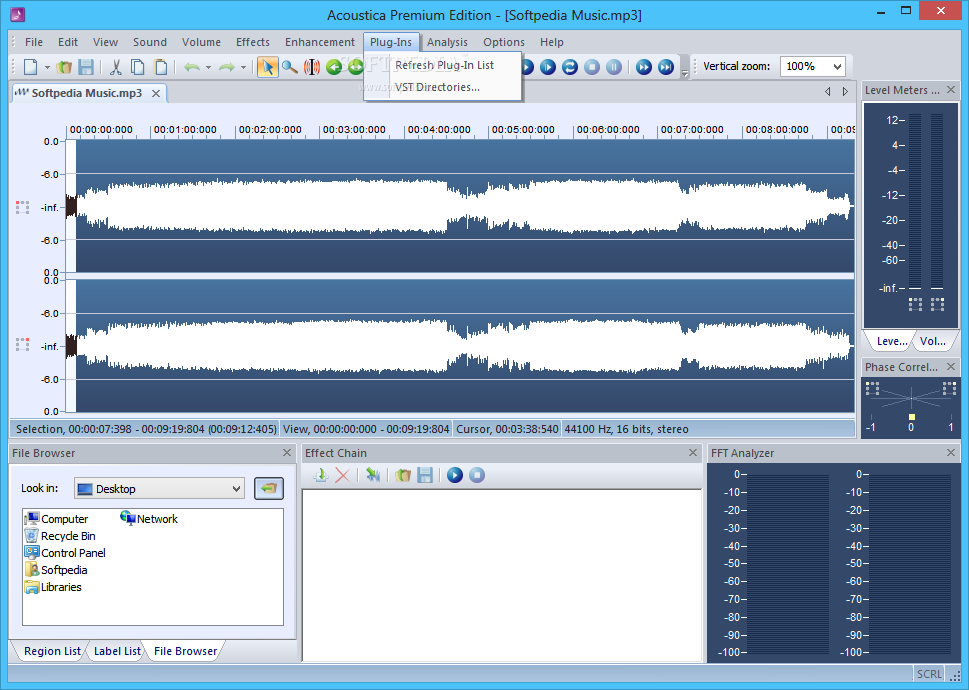Open the Redo history dropdown arrow
Image resolution: width=969 pixels, height=690 pixels.
pyautogui.click(x=243, y=67)
